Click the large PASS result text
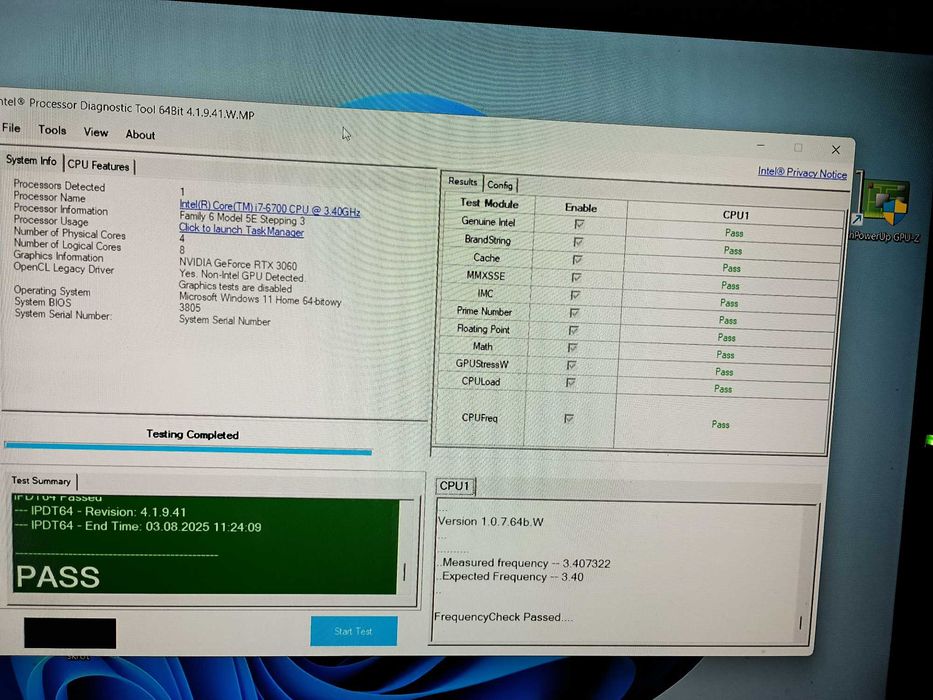The width and height of the screenshot is (933, 700). pyautogui.click(x=58, y=577)
